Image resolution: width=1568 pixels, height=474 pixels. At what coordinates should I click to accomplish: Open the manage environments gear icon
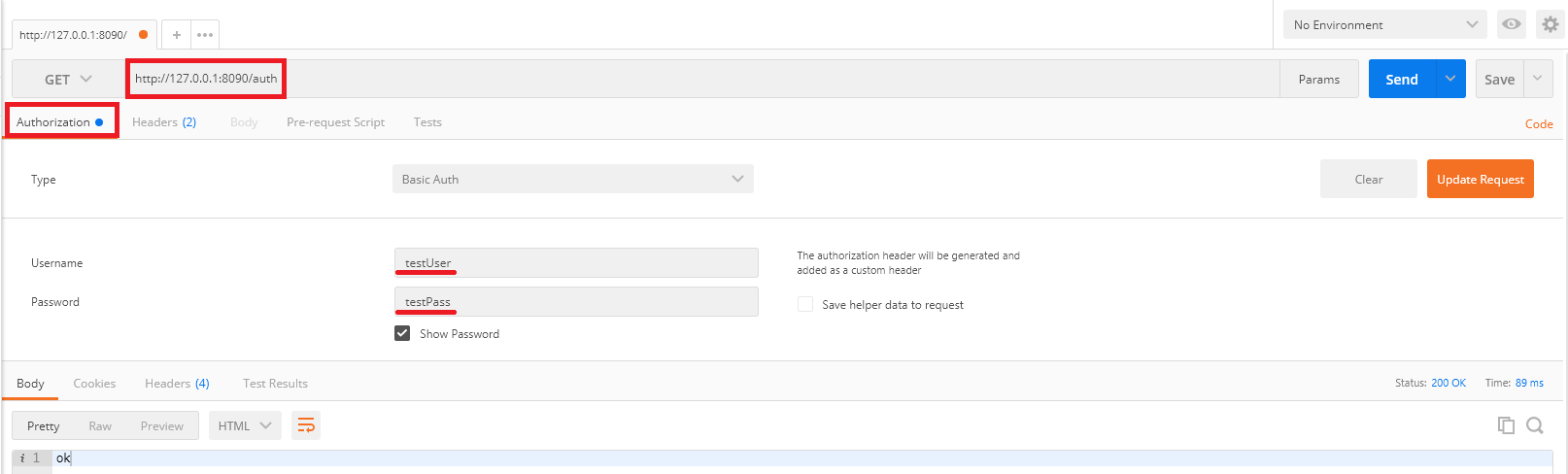tap(1550, 24)
